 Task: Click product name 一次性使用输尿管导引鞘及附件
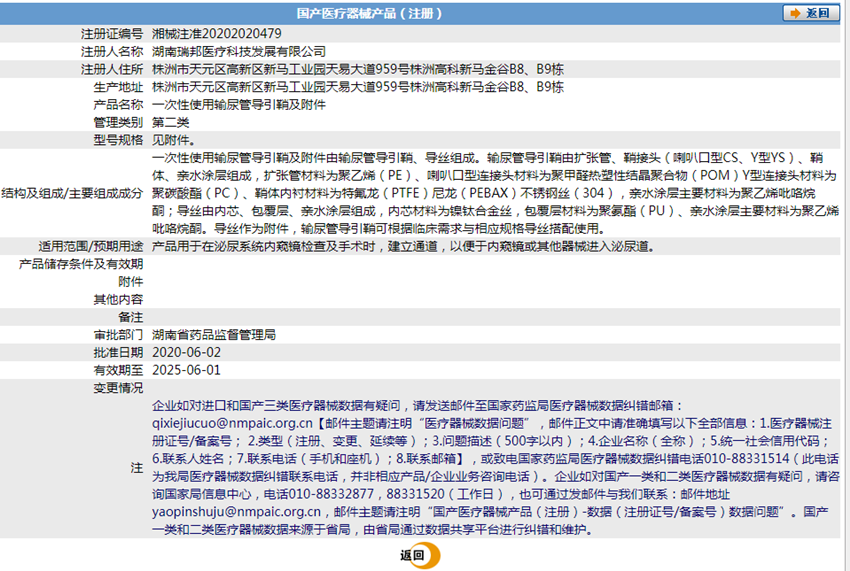point(239,105)
